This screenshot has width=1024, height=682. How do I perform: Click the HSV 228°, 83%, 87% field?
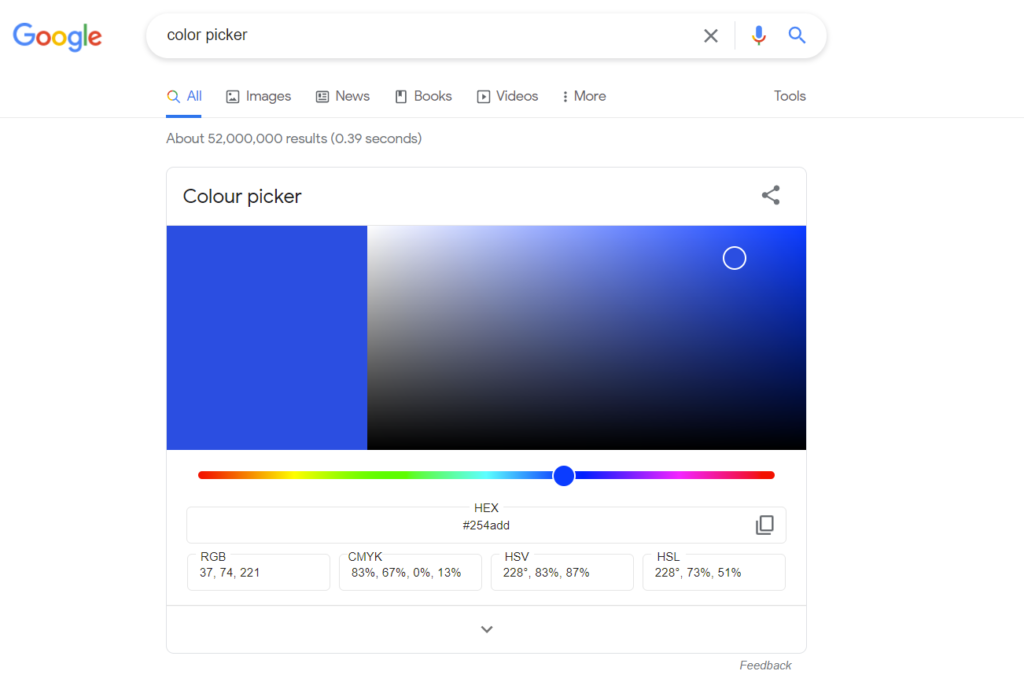point(562,572)
